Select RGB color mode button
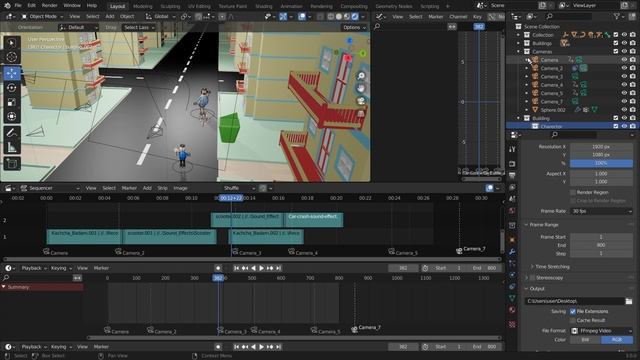The width and height of the screenshot is (640, 360). 617,340
